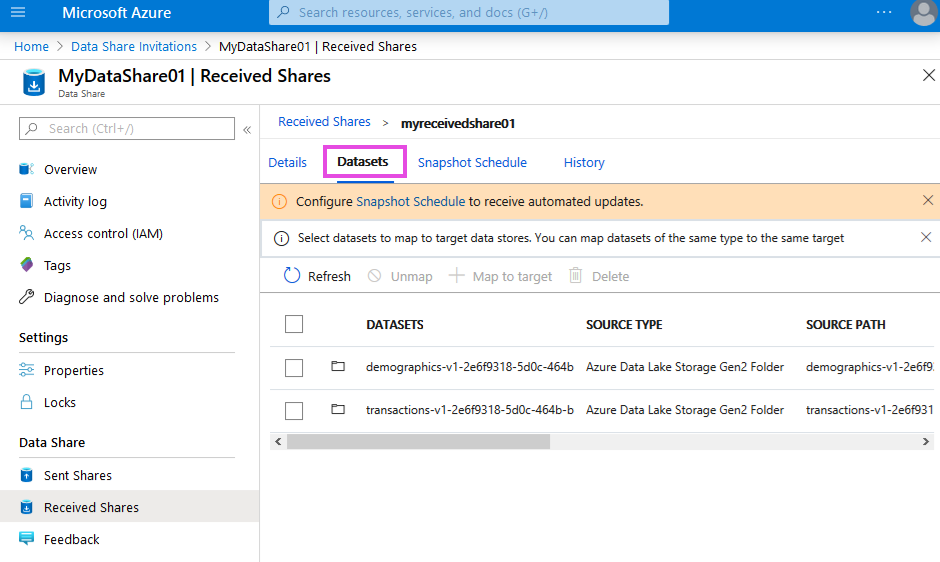Click the demographics folder icon

[338, 366]
